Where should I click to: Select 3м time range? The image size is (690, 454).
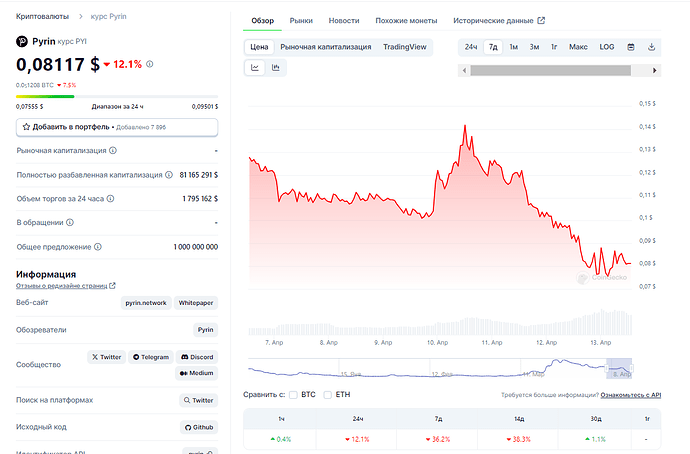tap(534, 47)
